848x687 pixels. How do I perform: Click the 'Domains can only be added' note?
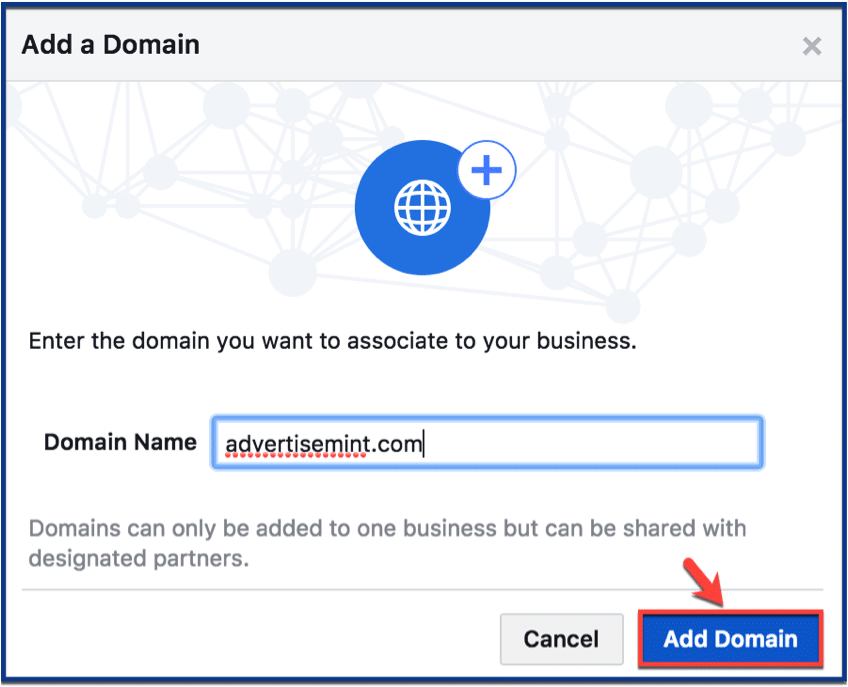387,529
